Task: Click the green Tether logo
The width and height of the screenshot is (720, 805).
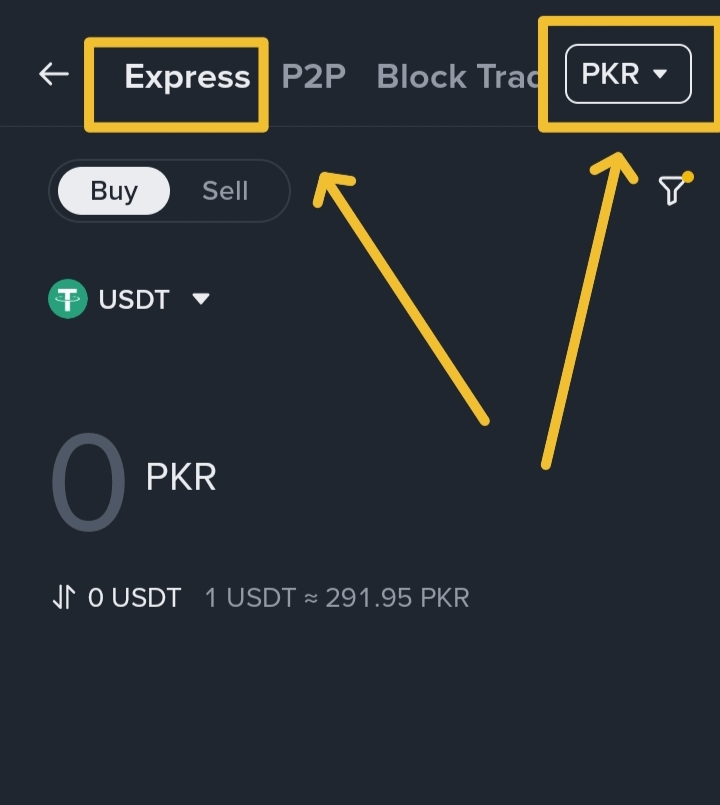Action: click(x=68, y=299)
